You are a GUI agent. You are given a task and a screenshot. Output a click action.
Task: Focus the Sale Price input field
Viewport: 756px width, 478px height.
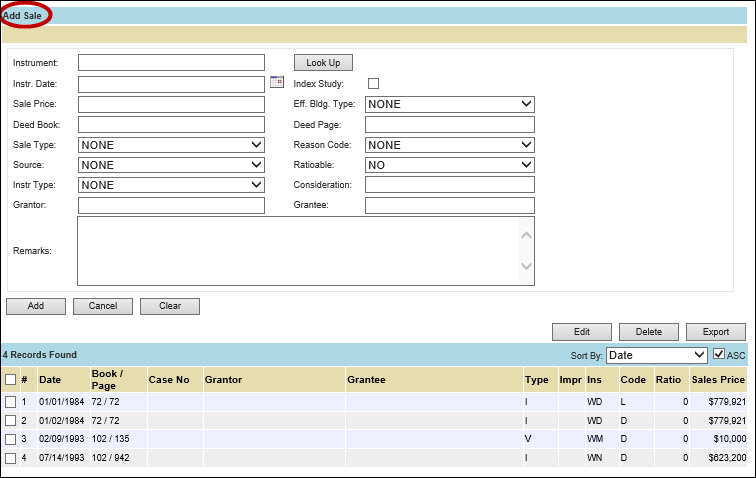click(171, 104)
